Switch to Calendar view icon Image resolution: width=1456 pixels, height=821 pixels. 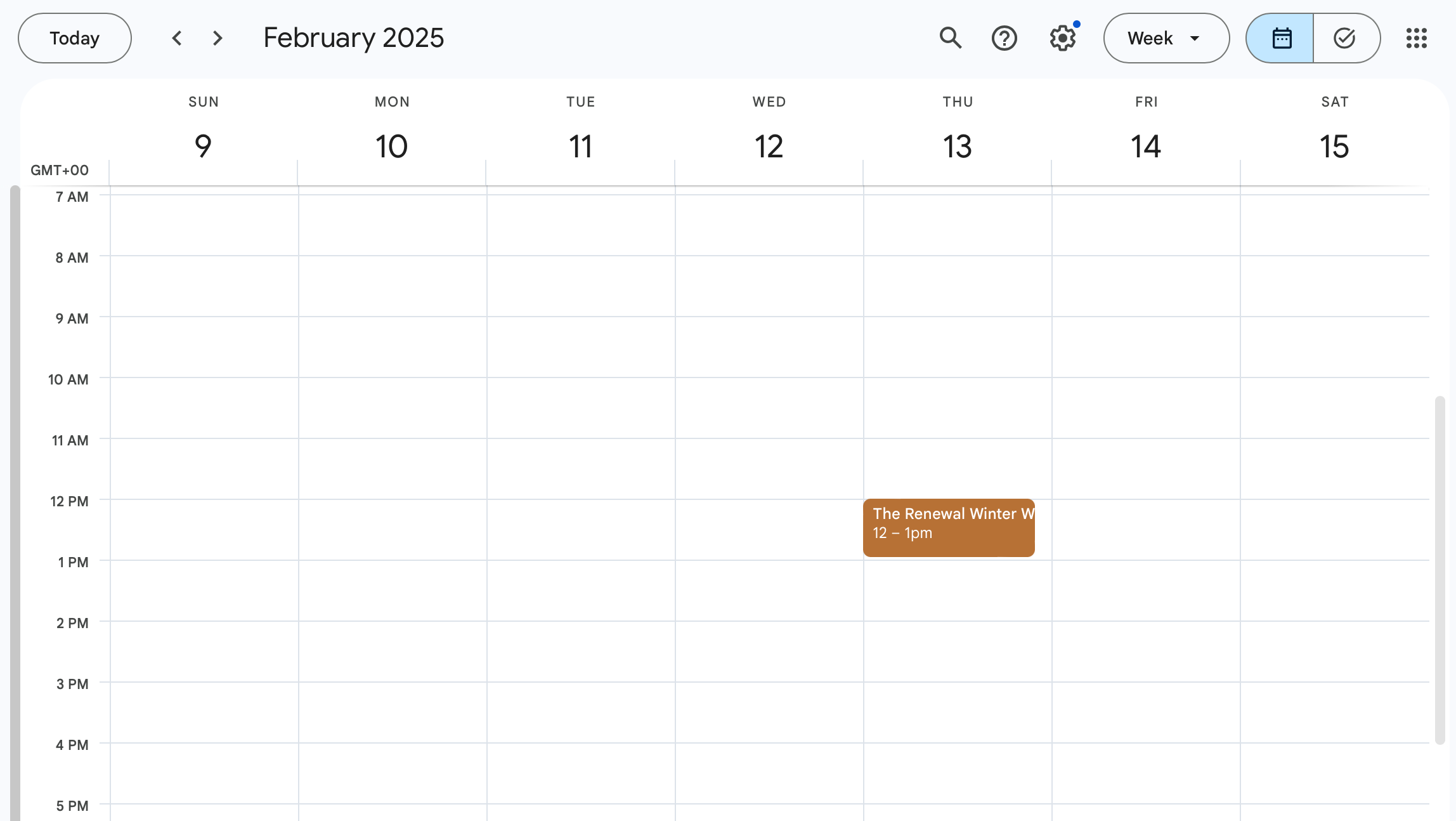[x=1280, y=38]
